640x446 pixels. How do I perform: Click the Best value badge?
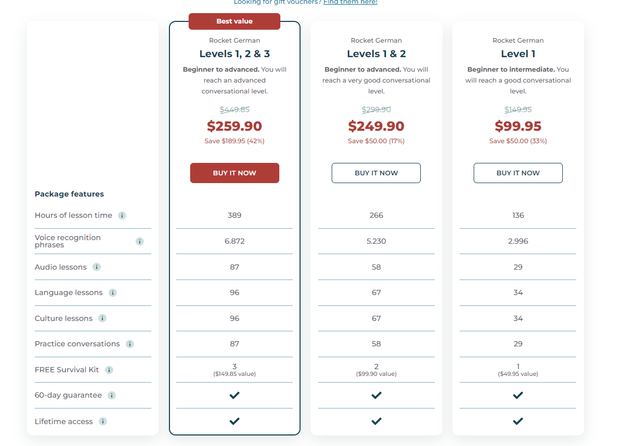click(234, 21)
